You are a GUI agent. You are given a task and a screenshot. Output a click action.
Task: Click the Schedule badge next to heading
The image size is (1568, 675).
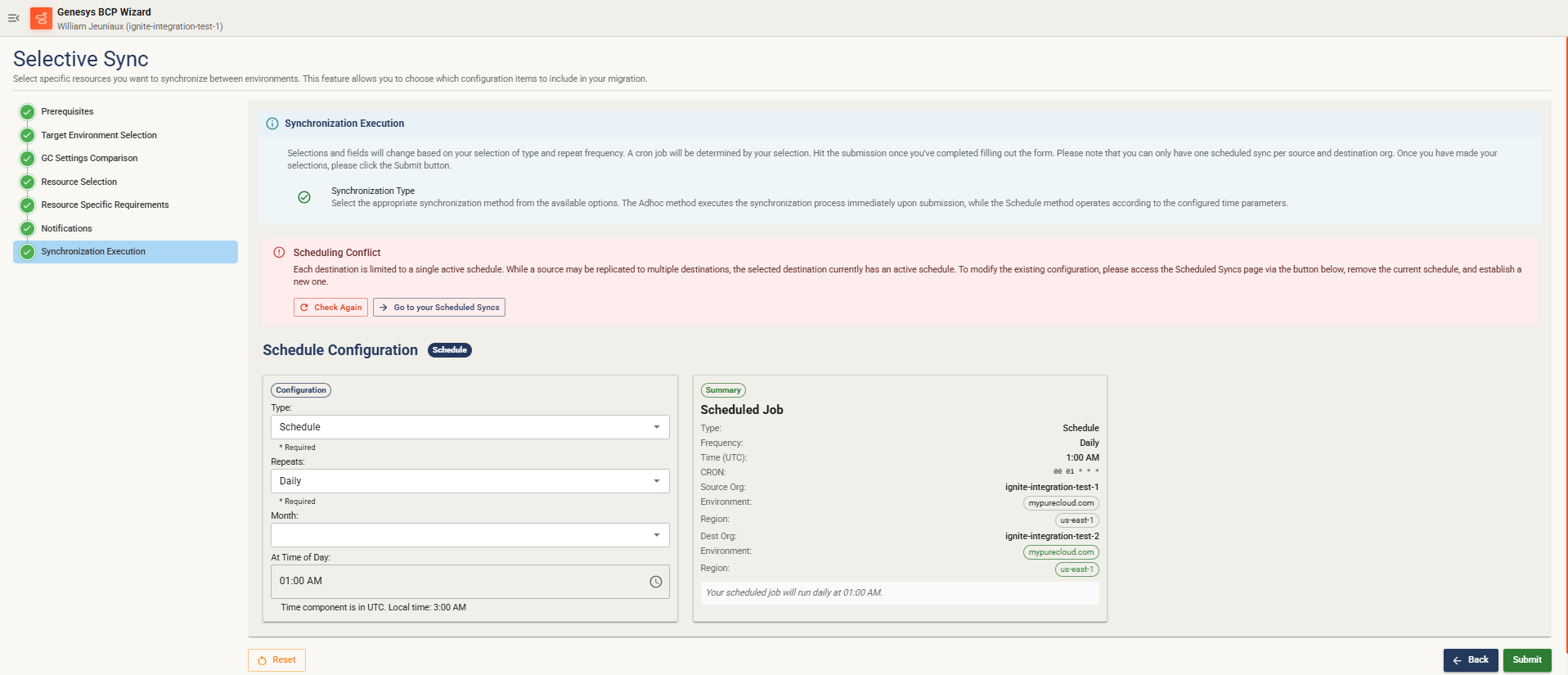[450, 350]
